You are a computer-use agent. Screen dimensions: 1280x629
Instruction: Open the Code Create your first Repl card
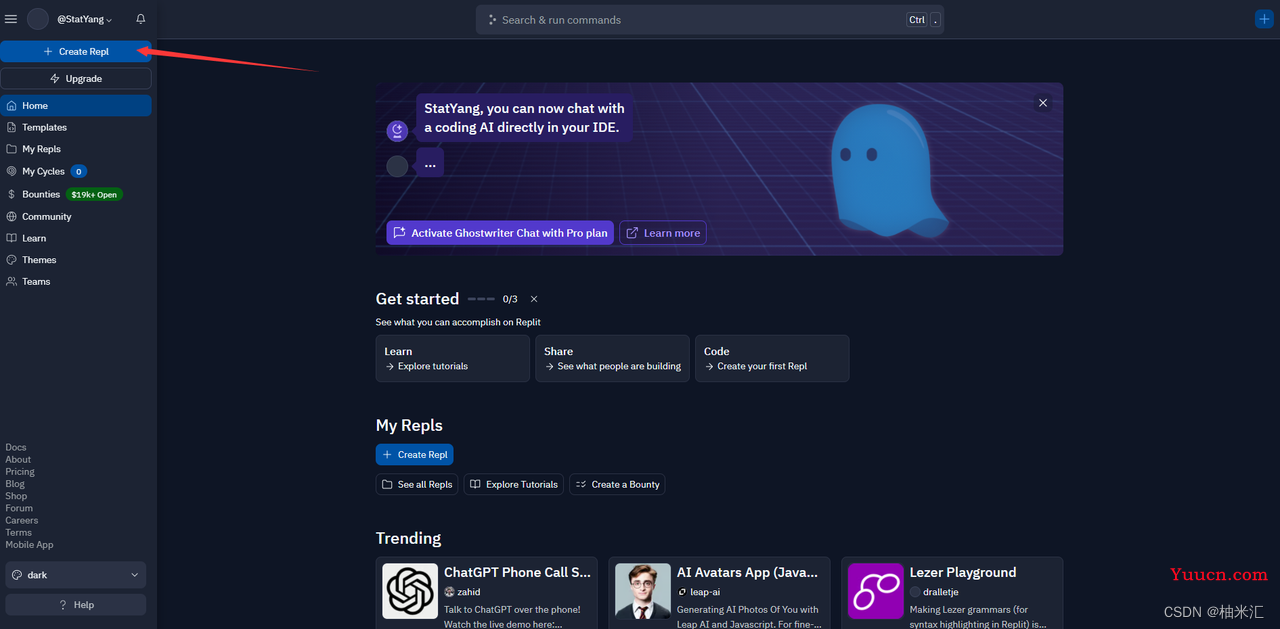click(x=772, y=358)
